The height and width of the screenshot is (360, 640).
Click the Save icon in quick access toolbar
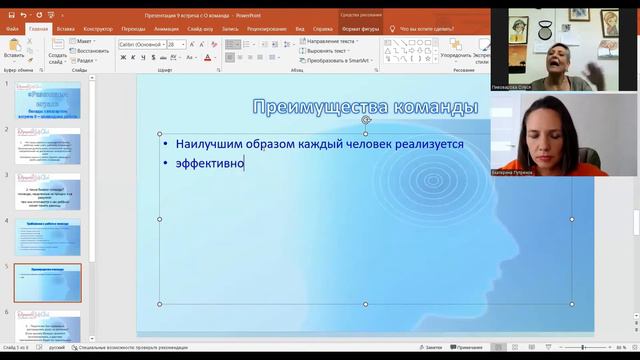11,15
